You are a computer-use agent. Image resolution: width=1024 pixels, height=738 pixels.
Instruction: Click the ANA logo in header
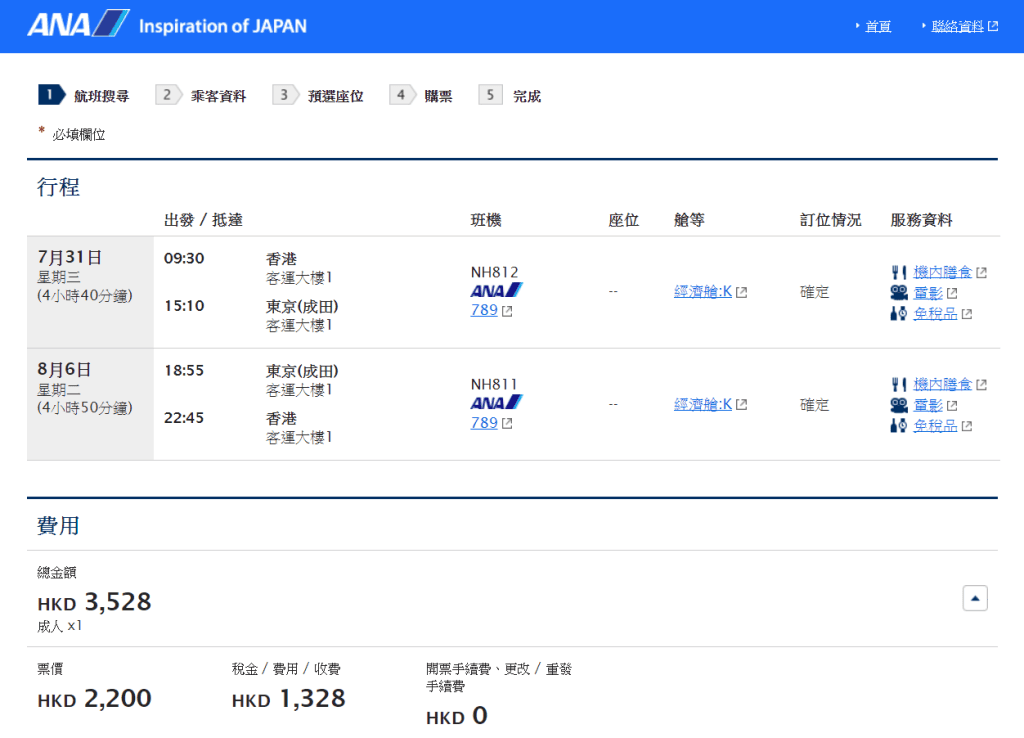[78, 25]
